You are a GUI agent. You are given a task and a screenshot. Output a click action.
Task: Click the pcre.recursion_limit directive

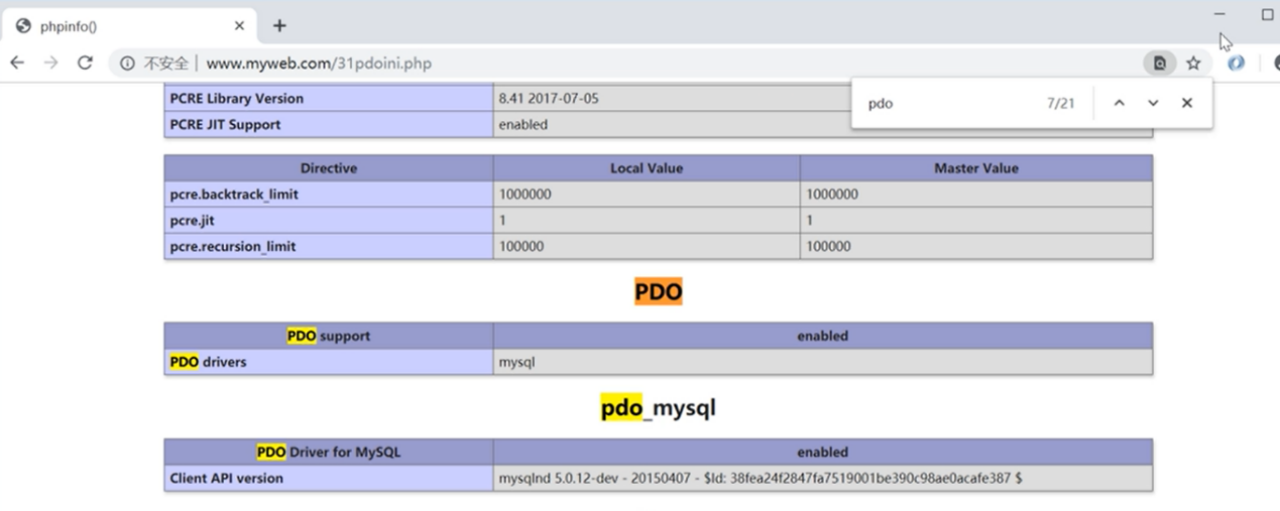tap(233, 246)
